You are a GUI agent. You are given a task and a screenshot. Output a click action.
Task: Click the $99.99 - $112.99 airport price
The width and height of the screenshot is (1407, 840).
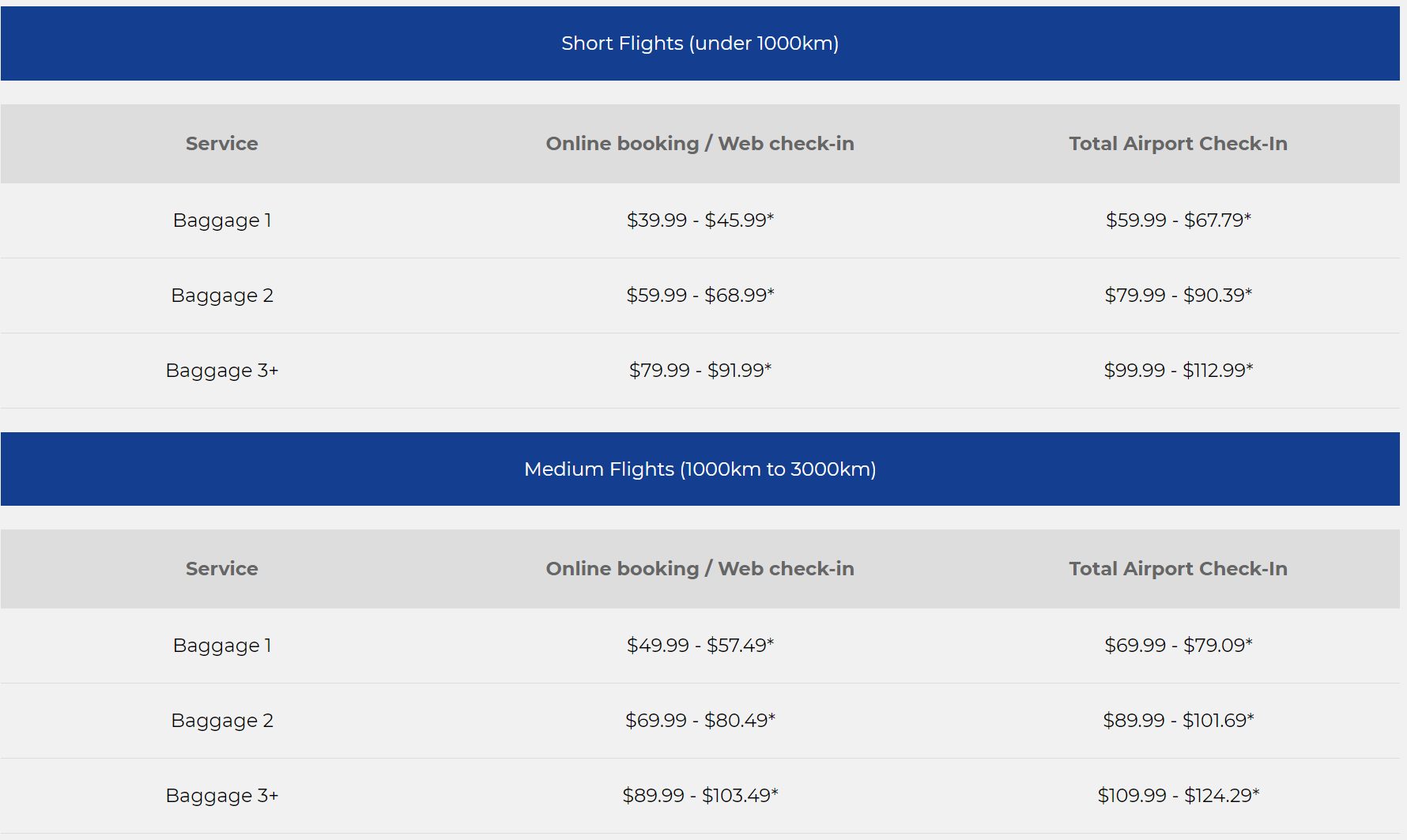[1178, 371]
